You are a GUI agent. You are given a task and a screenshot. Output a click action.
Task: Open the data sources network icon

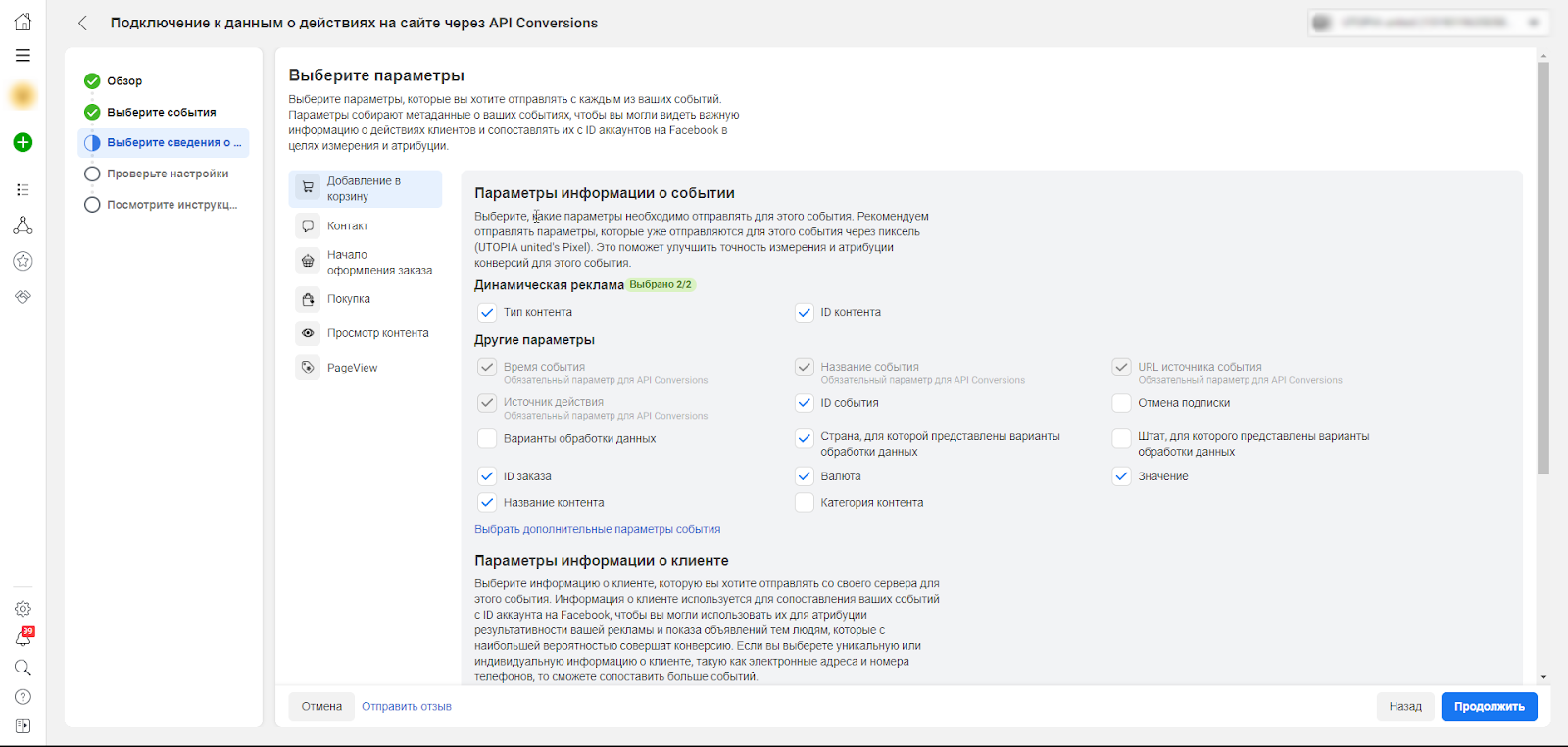pos(23,225)
